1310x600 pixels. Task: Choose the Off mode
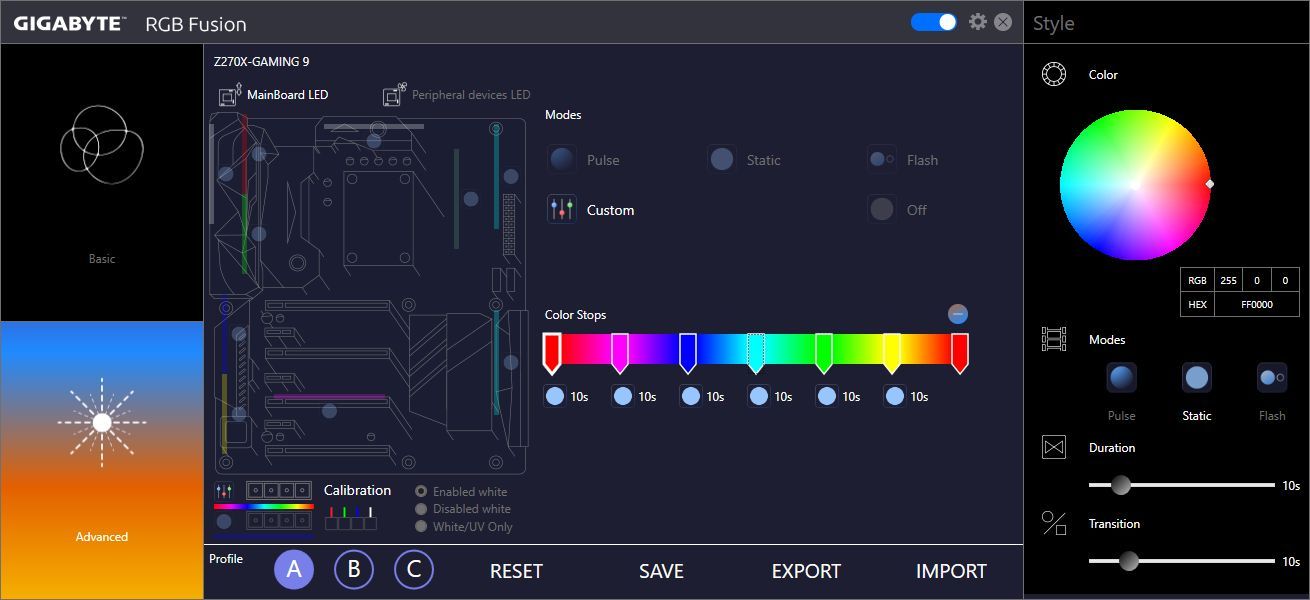898,209
